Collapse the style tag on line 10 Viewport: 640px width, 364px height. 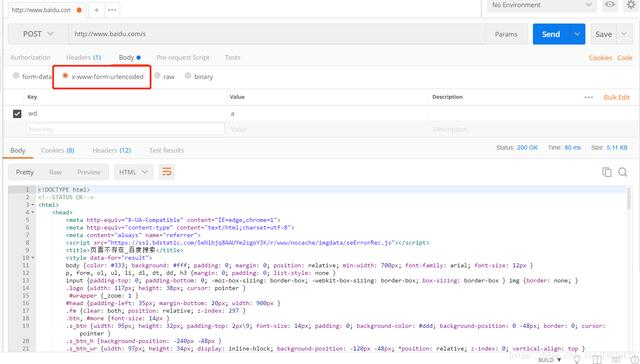[x=33, y=258]
